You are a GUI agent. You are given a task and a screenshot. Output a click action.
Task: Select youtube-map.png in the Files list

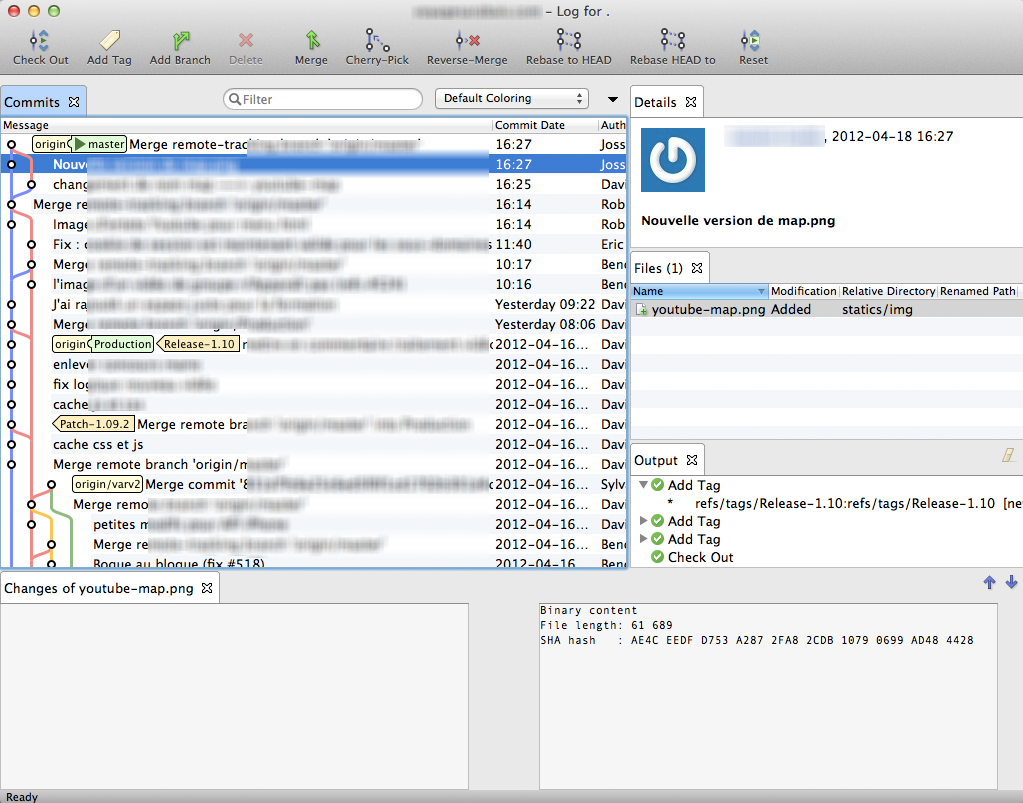click(708, 310)
